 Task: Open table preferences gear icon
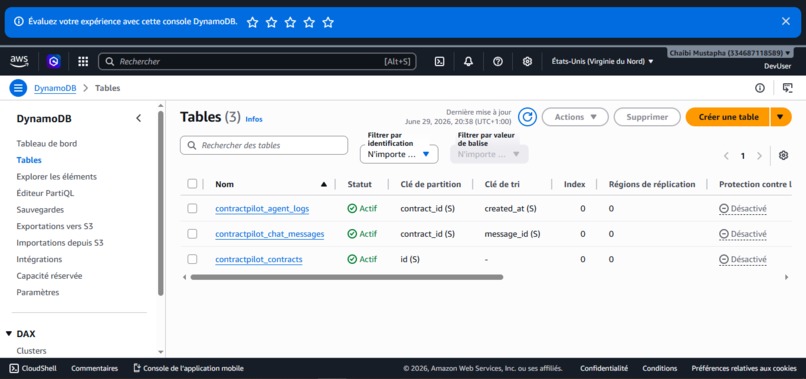pyautogui.click(x=783, y=155)
